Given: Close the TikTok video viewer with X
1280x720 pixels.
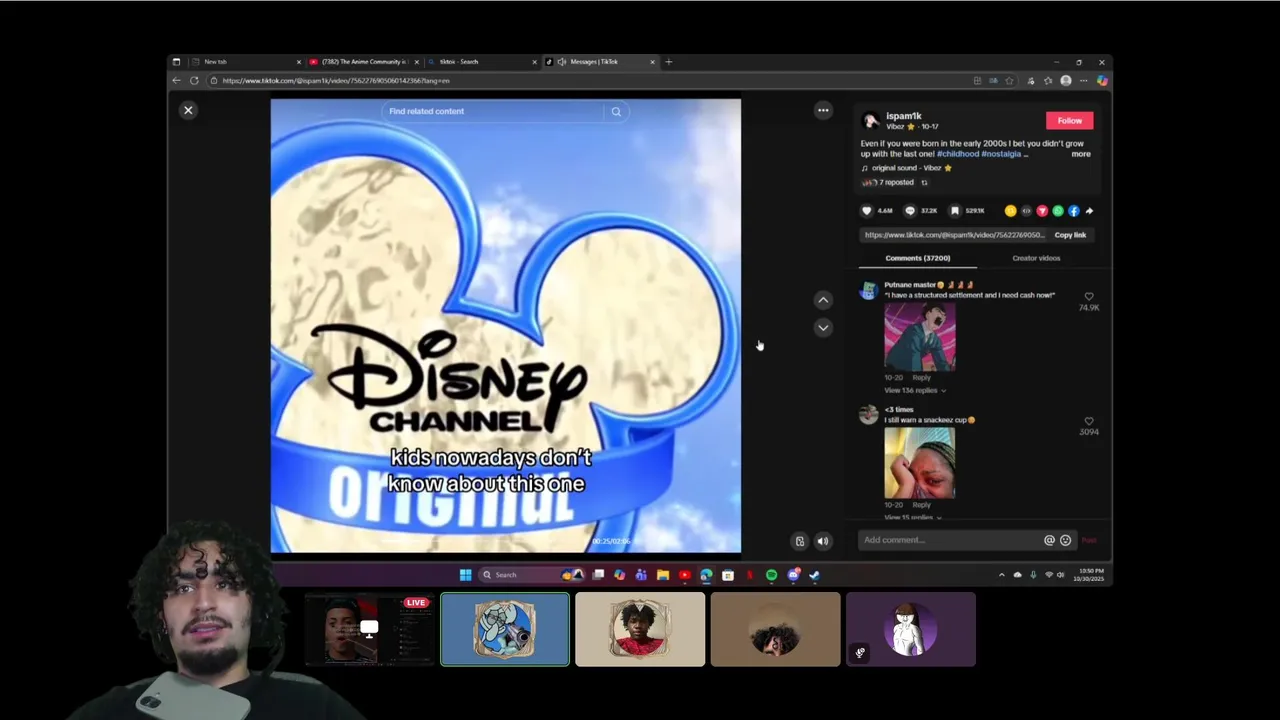Looking at the screenshot, I should coord(188,110).
